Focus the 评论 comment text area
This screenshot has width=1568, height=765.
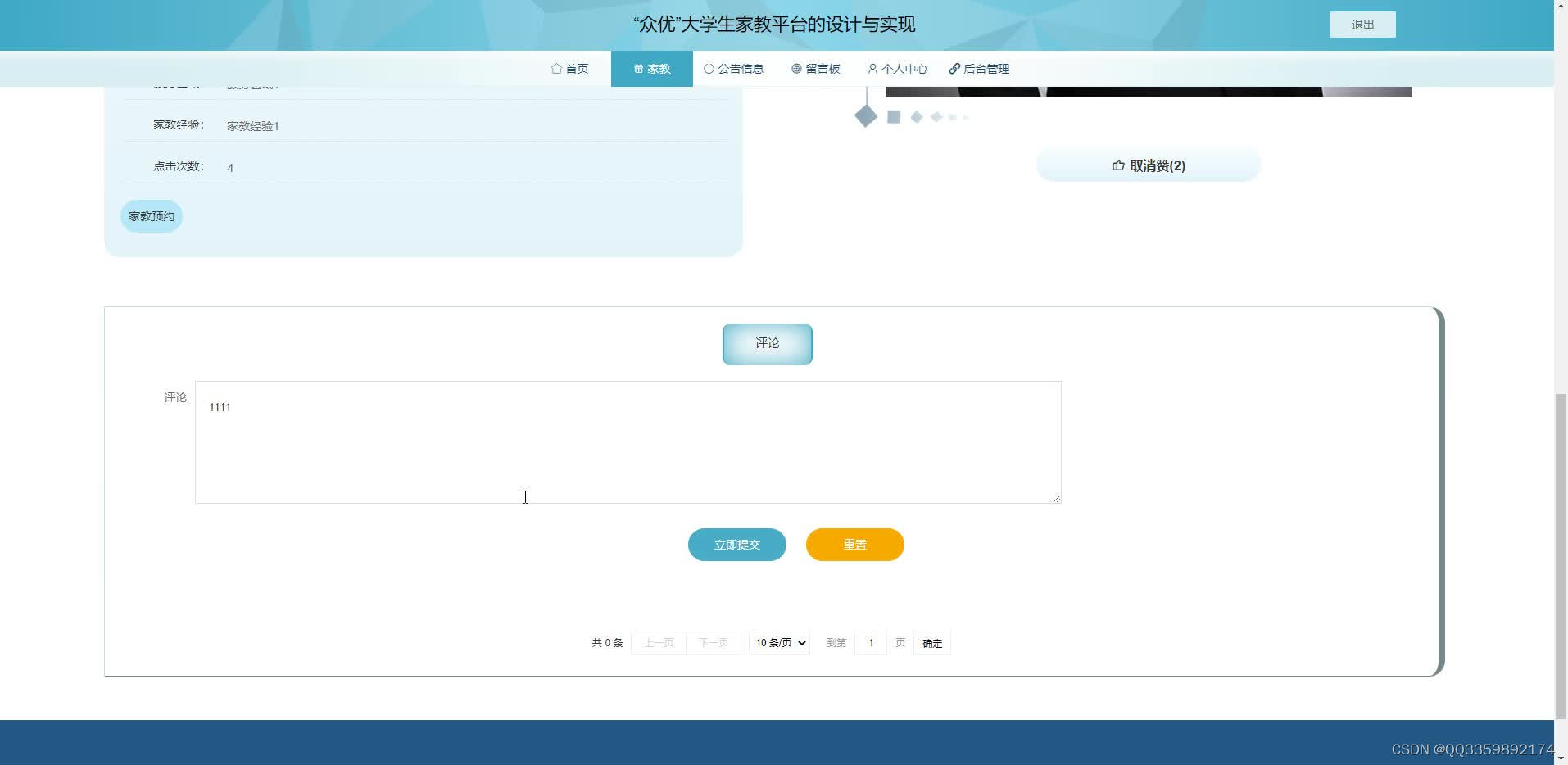[x=628, y=442]
